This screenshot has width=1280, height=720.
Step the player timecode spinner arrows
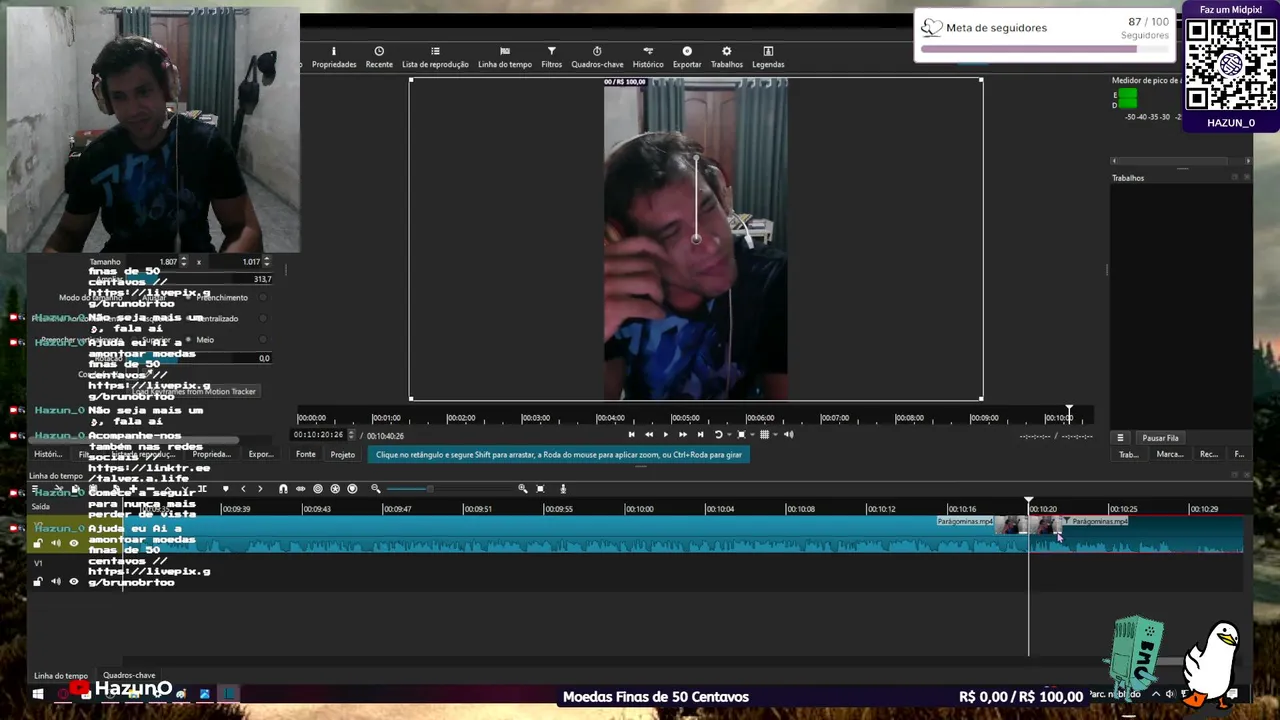(x=350, y=435)
